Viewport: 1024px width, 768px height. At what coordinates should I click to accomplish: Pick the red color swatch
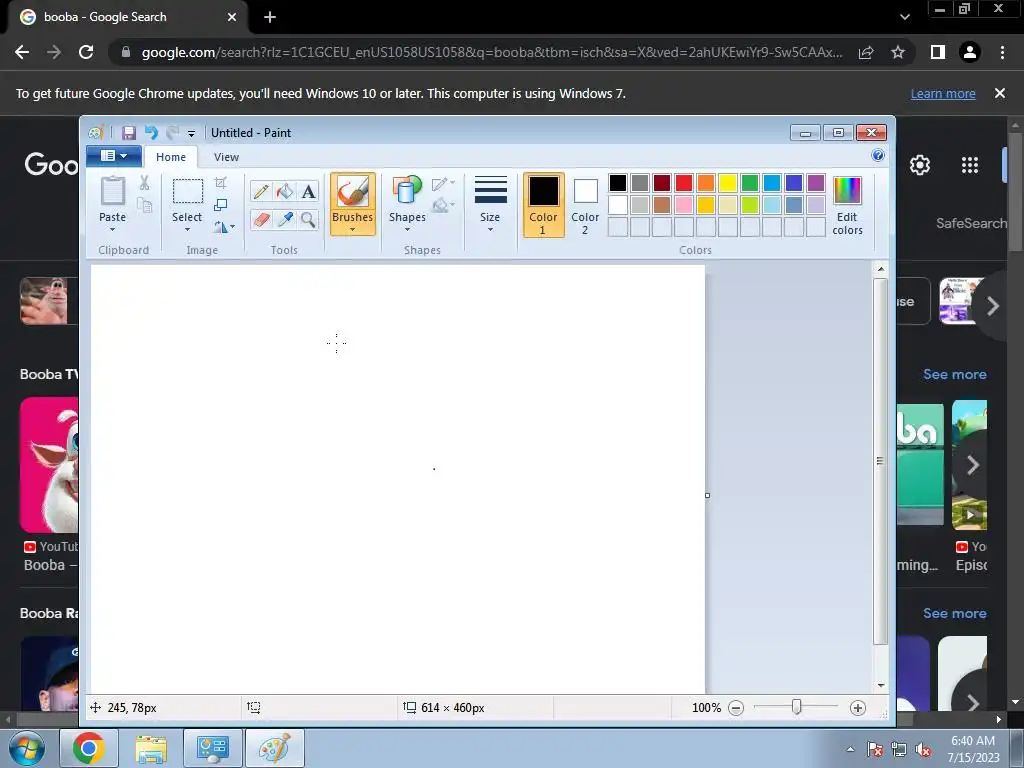tap(684, 183)
